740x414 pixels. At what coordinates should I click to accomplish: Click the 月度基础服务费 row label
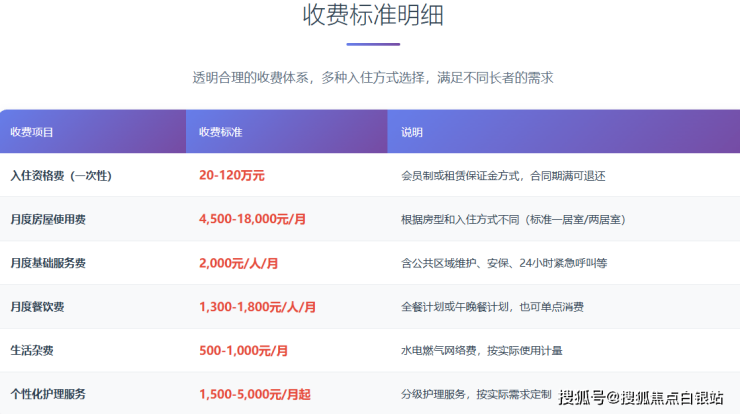click(x=48, y=263)
